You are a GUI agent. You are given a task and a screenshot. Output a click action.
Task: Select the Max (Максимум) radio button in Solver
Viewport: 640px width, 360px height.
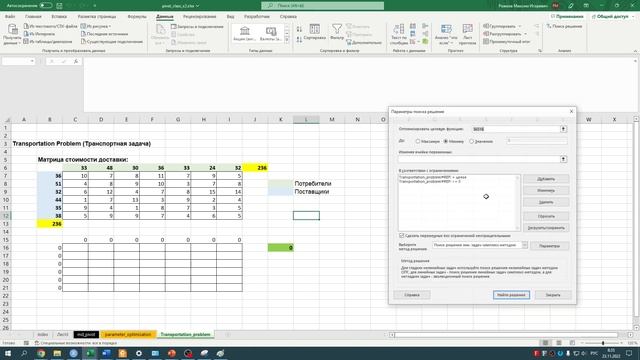coord(418,141)
